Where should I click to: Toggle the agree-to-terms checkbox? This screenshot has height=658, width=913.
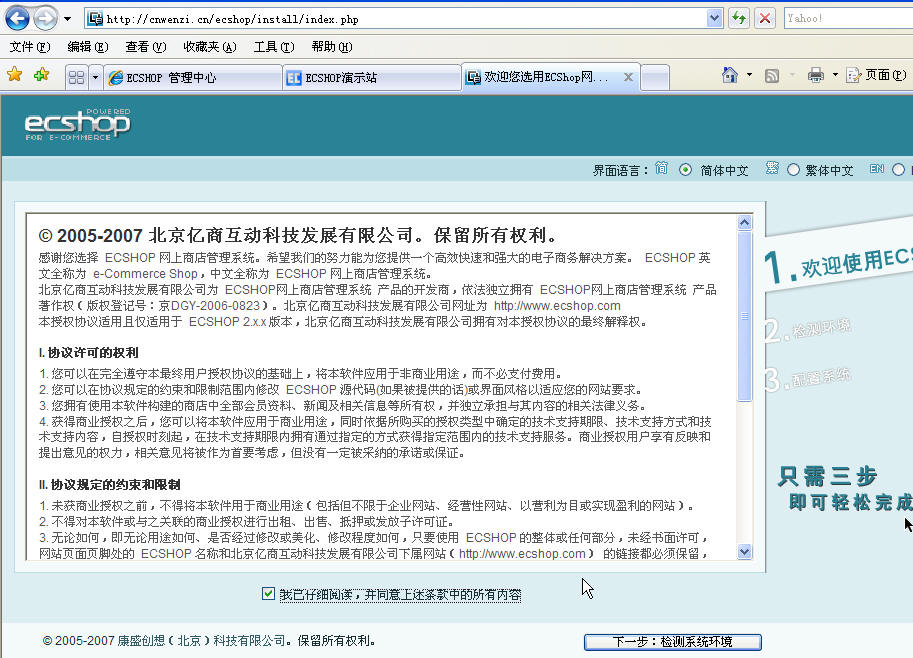(x=268, y=593)
